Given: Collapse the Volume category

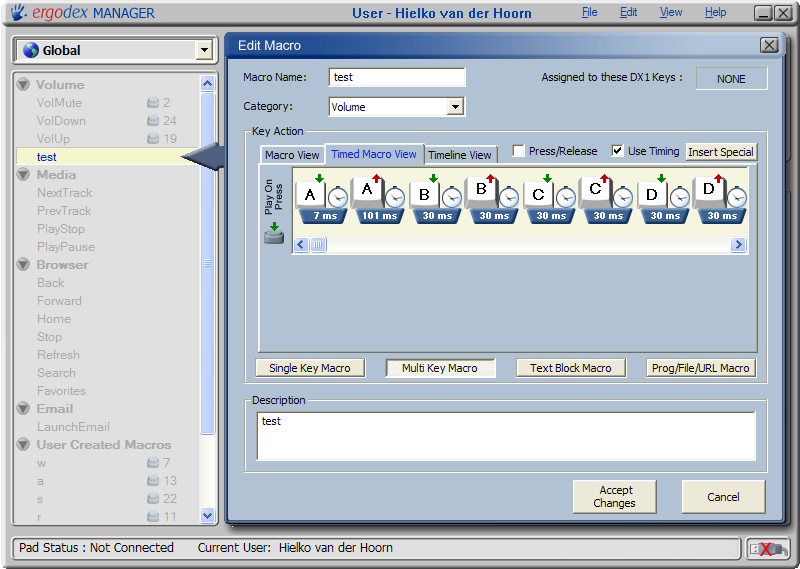Looking at the screenshot, I should coord(23,84).
